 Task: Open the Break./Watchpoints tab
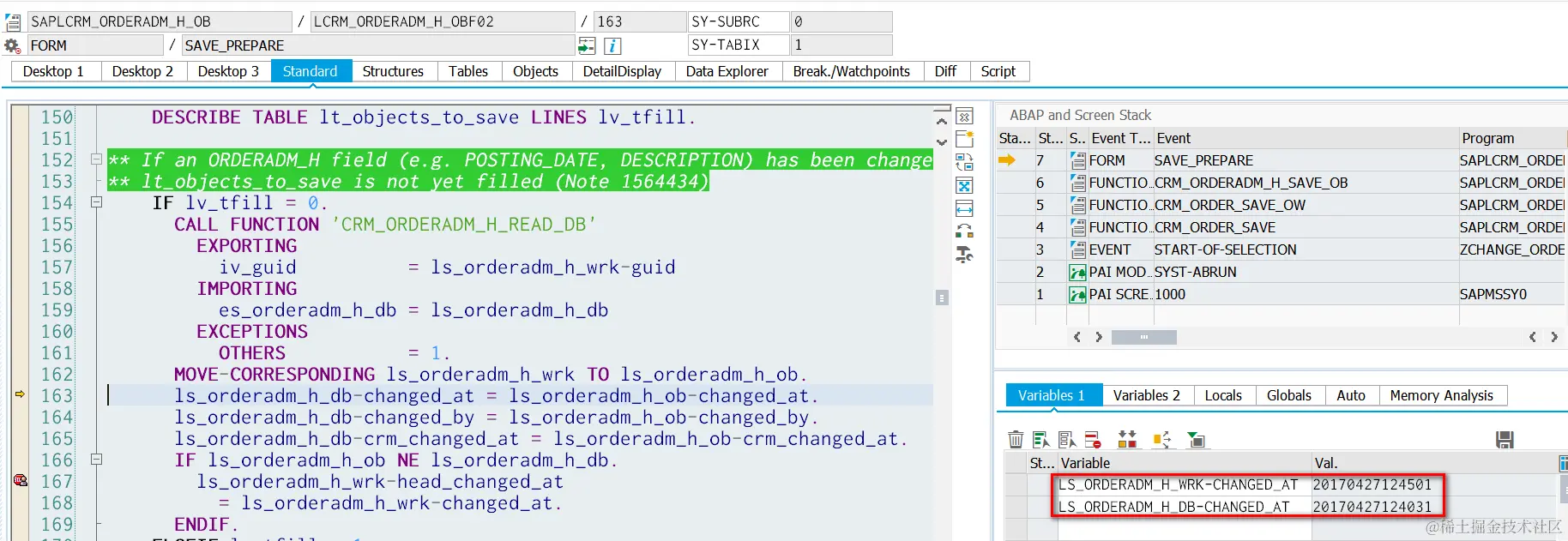click(852, 71)
